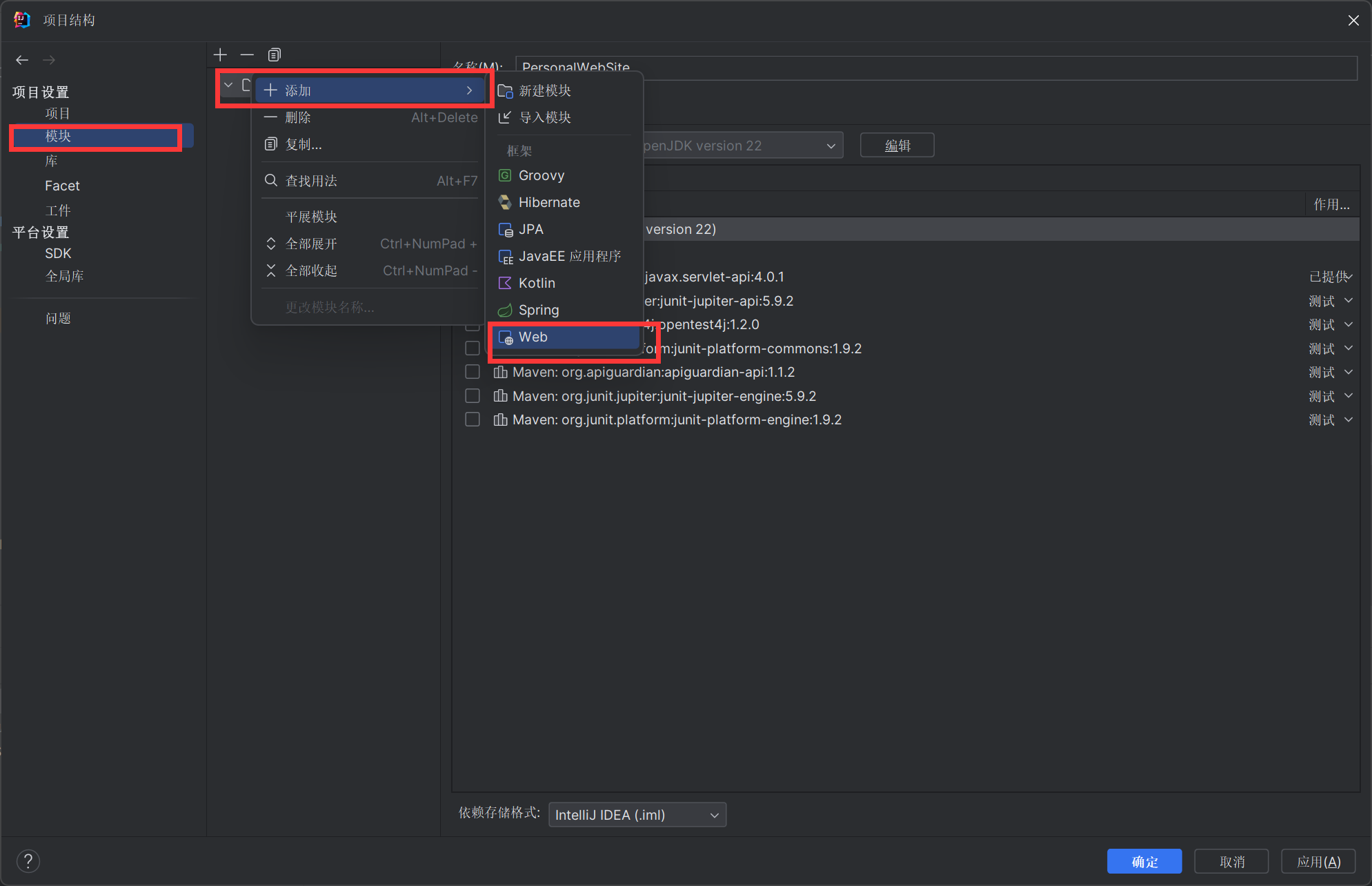Add the Hibernate framework
The width and height of the screenshot is (1372, 886).
tap(564, 202)
